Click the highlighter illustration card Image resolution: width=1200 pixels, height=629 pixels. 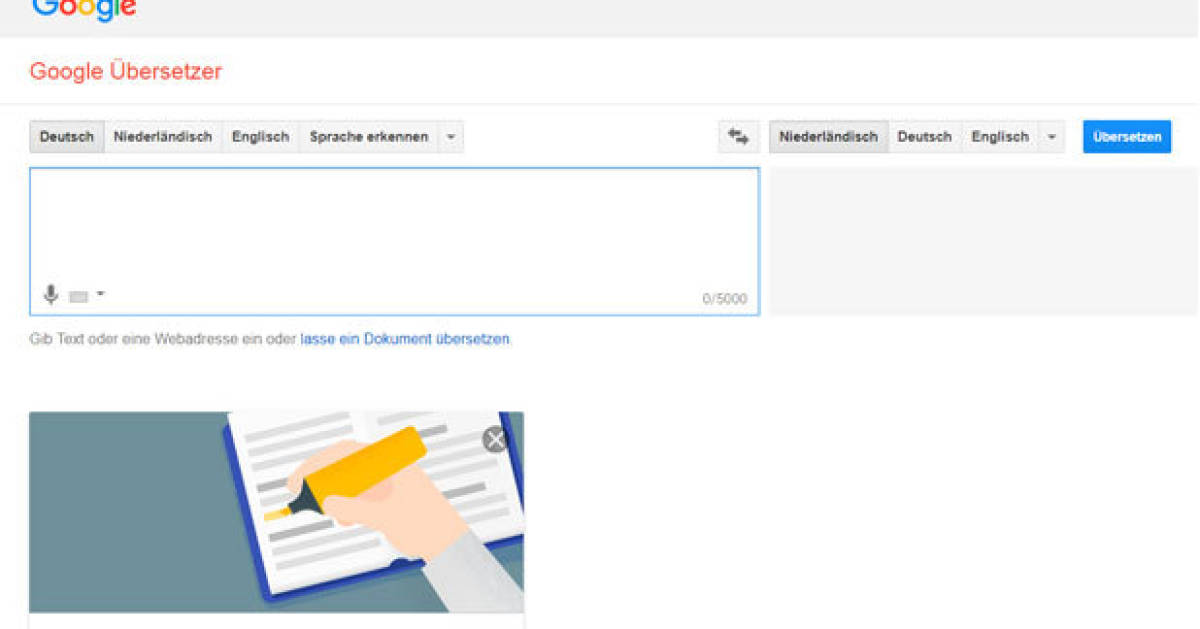(276, 512)
